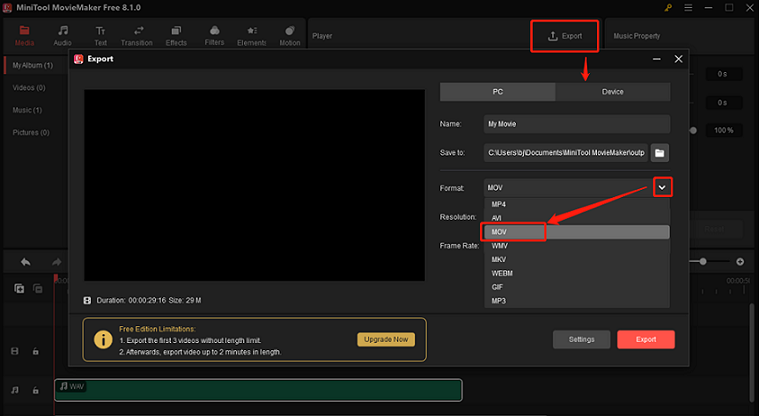
Task: Click the MiniTool MovieMaker app logo
Action: 7,8
